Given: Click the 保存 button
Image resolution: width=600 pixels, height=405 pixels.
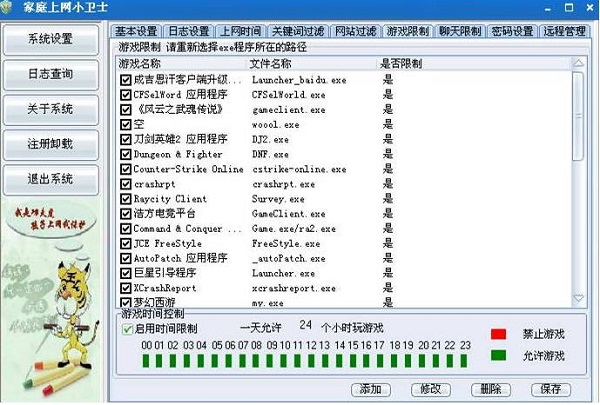Looking at the screenshot, I should point(551,390).
